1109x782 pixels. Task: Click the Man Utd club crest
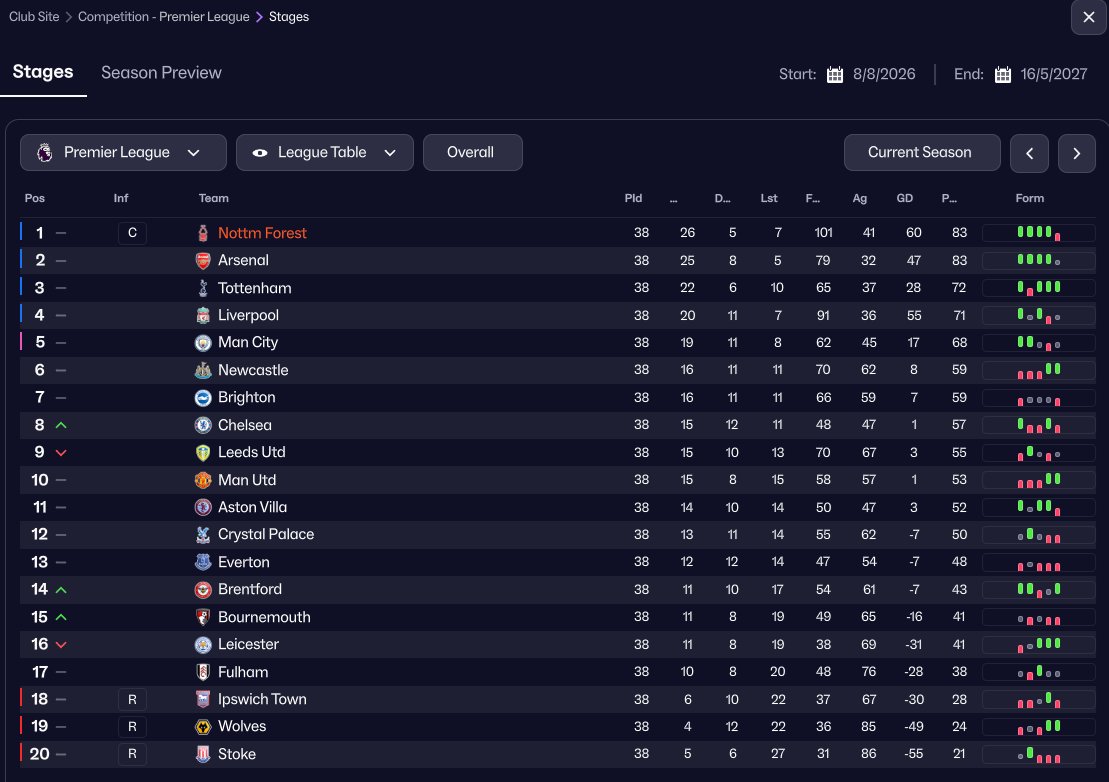[x=203, y=480]
